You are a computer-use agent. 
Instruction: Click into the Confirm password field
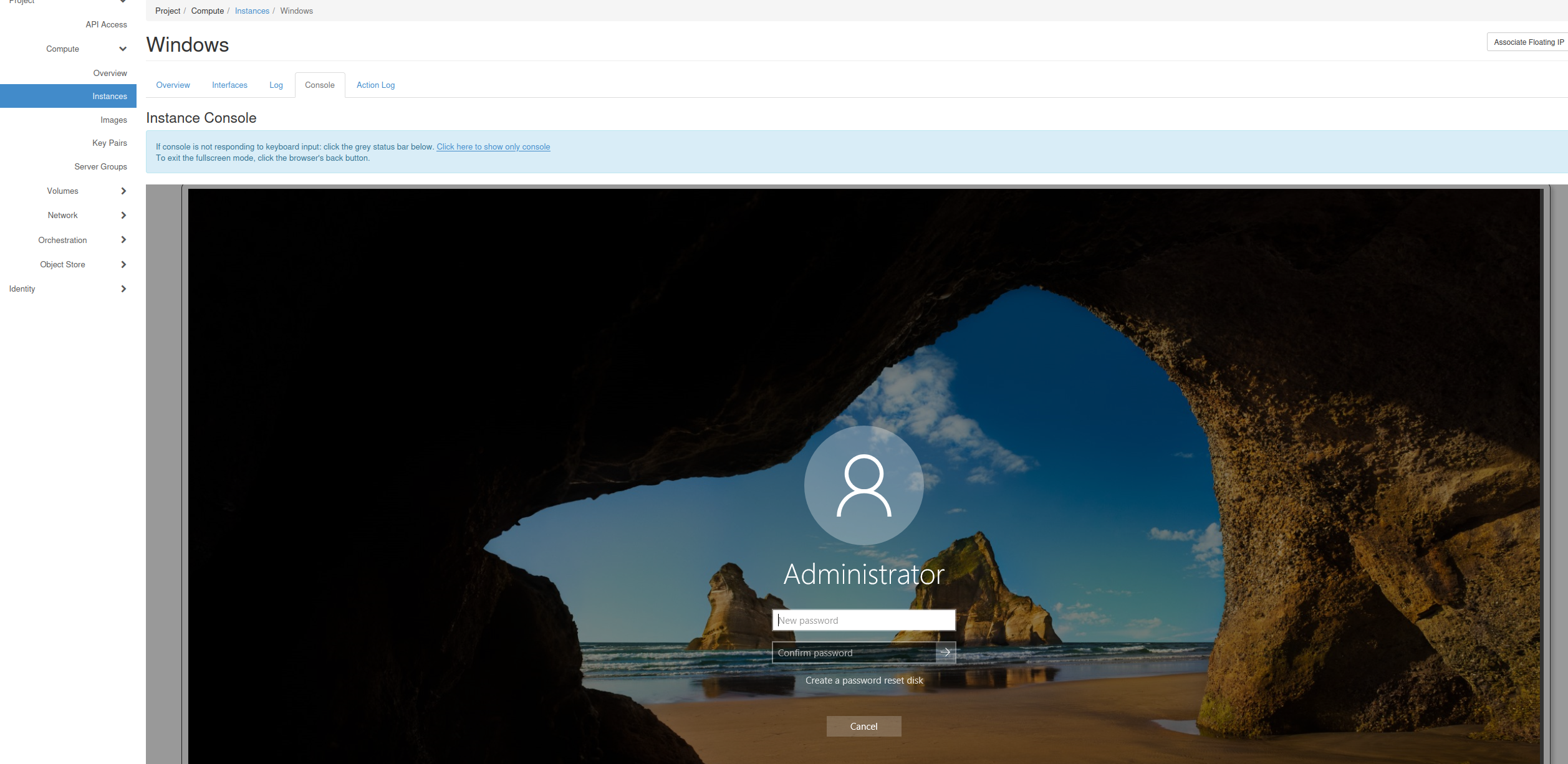(853, 652)
